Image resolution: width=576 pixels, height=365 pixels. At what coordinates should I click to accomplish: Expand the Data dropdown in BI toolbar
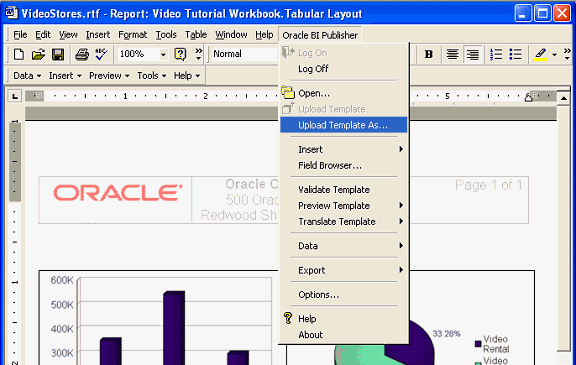pos(27,76)
